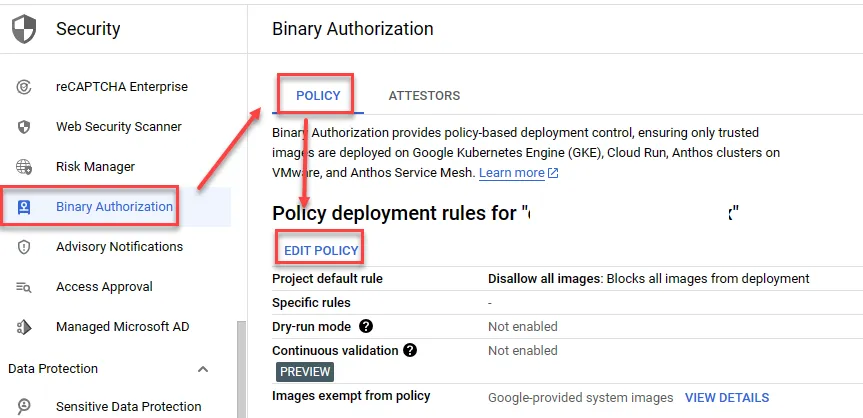
Task: Click the Access Approval search-list icon
Action: tap(24, 287)
